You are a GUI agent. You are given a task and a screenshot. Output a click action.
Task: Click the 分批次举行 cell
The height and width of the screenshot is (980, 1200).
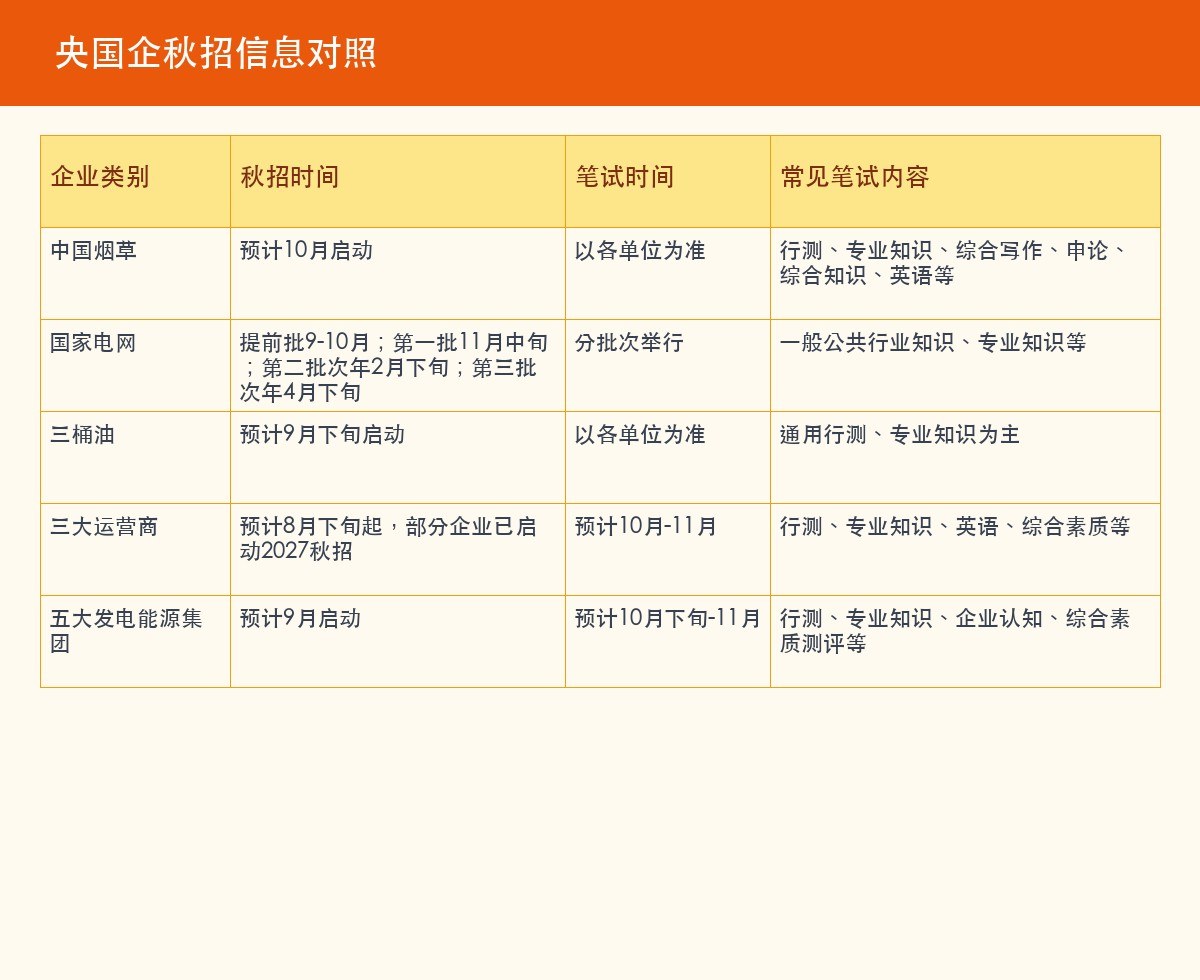tap(668, 365)
